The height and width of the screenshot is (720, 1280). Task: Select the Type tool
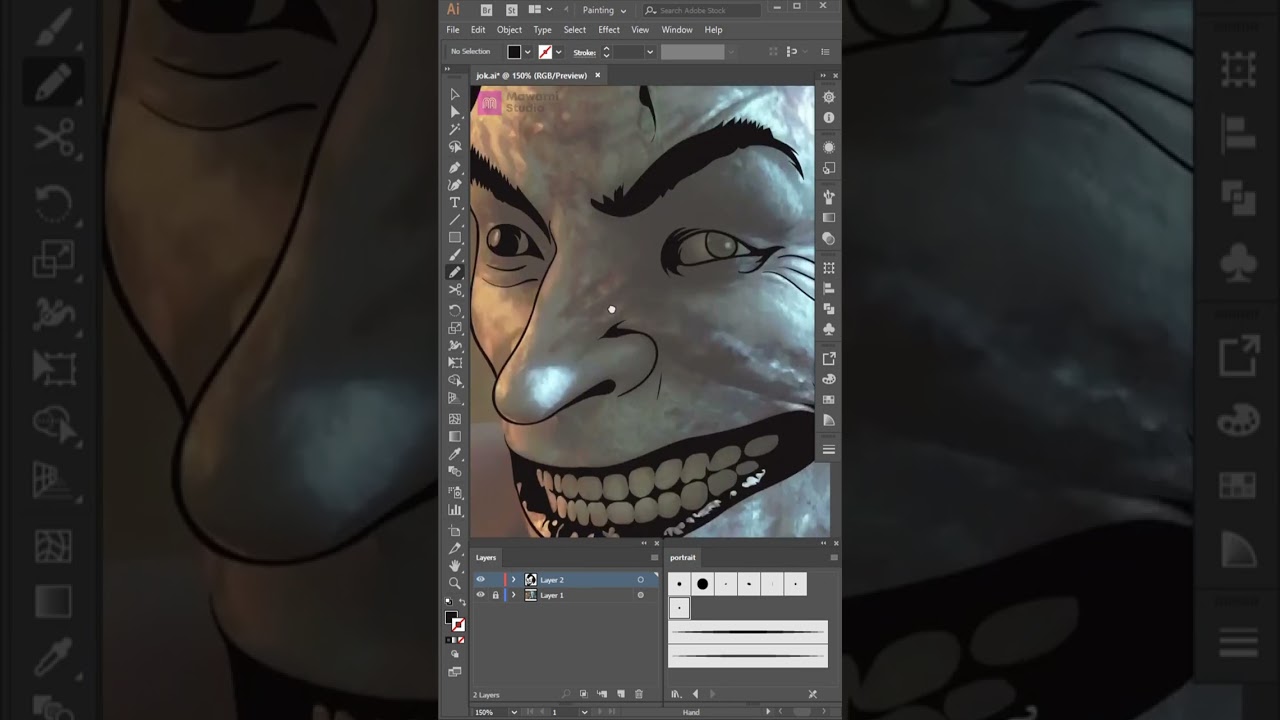point(455,202)
